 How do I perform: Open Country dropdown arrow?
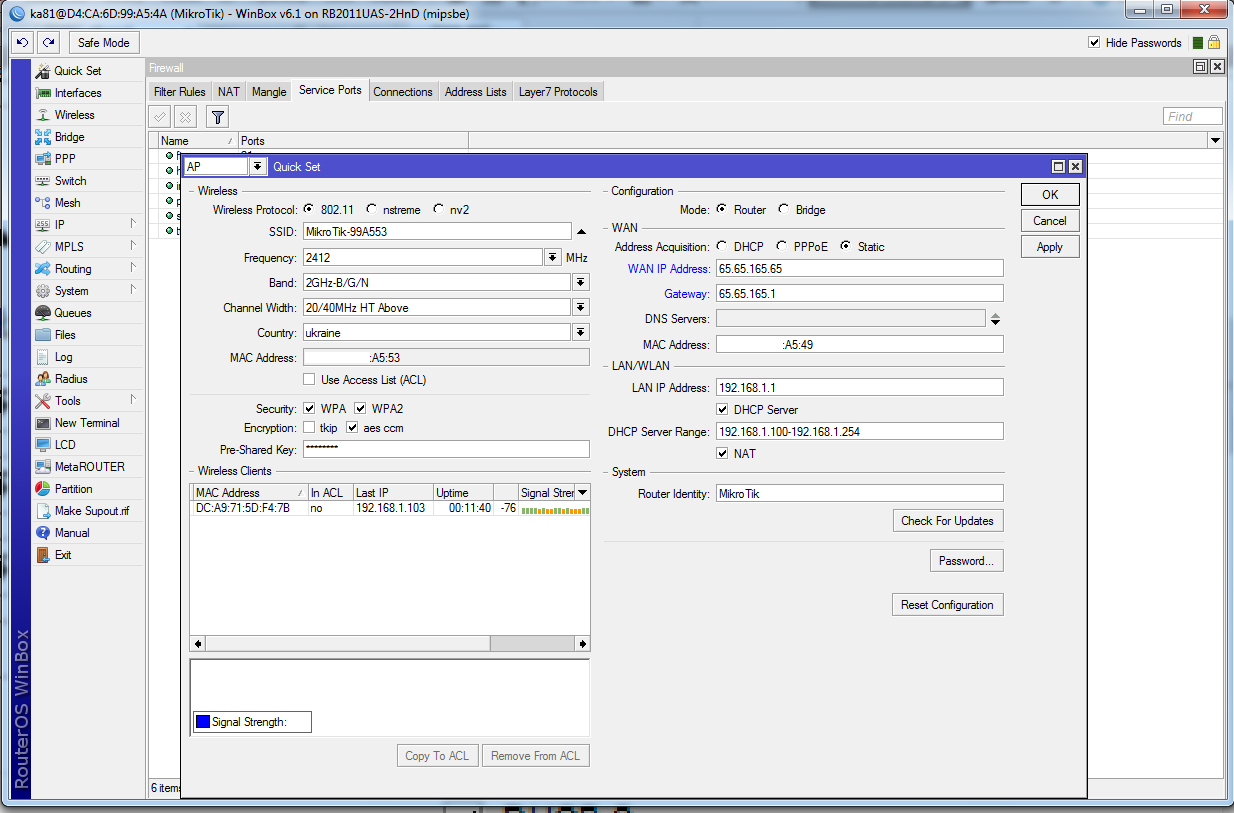580,333
